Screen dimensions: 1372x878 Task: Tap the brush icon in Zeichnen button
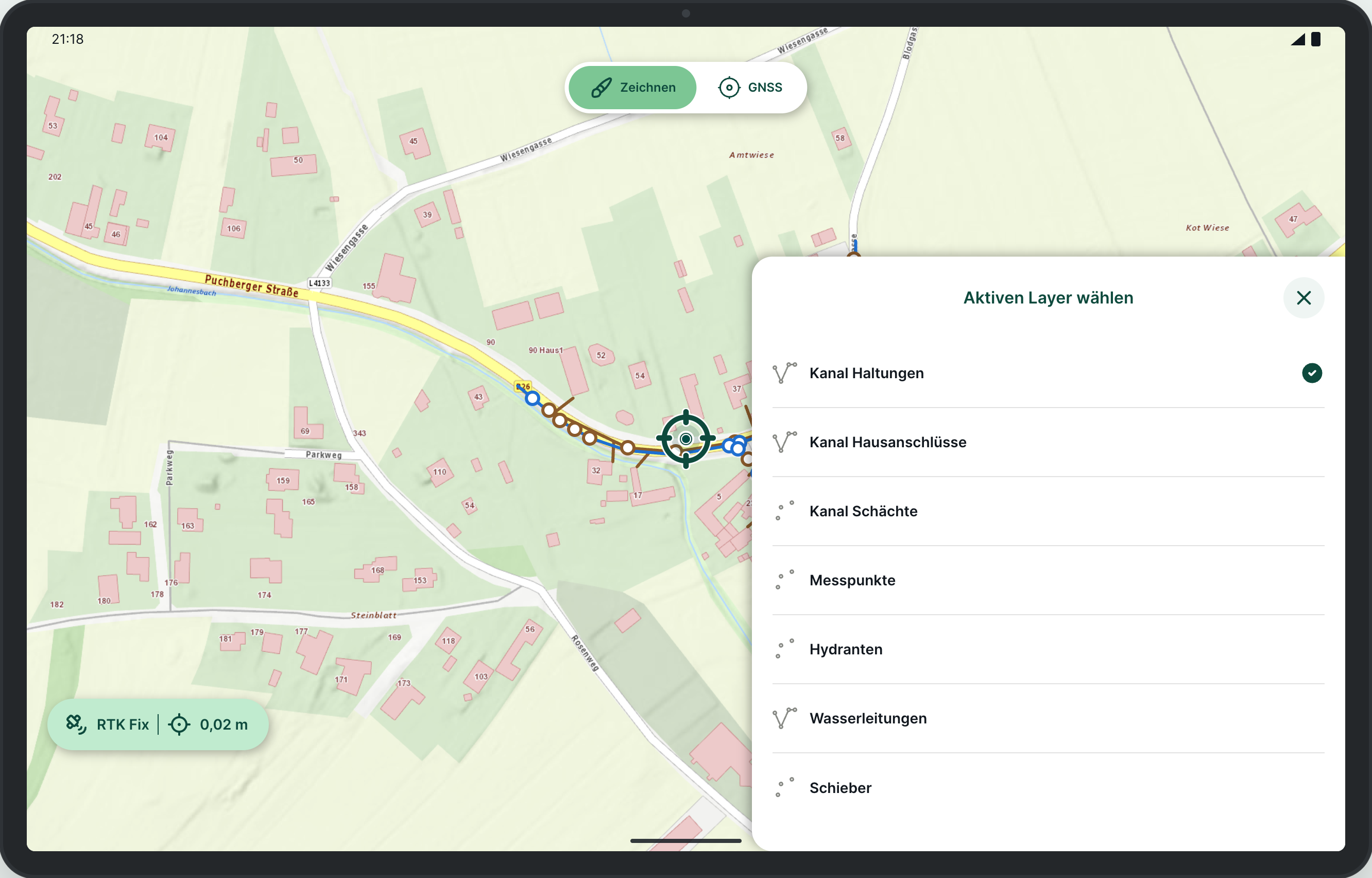click(x=601, y=87)
